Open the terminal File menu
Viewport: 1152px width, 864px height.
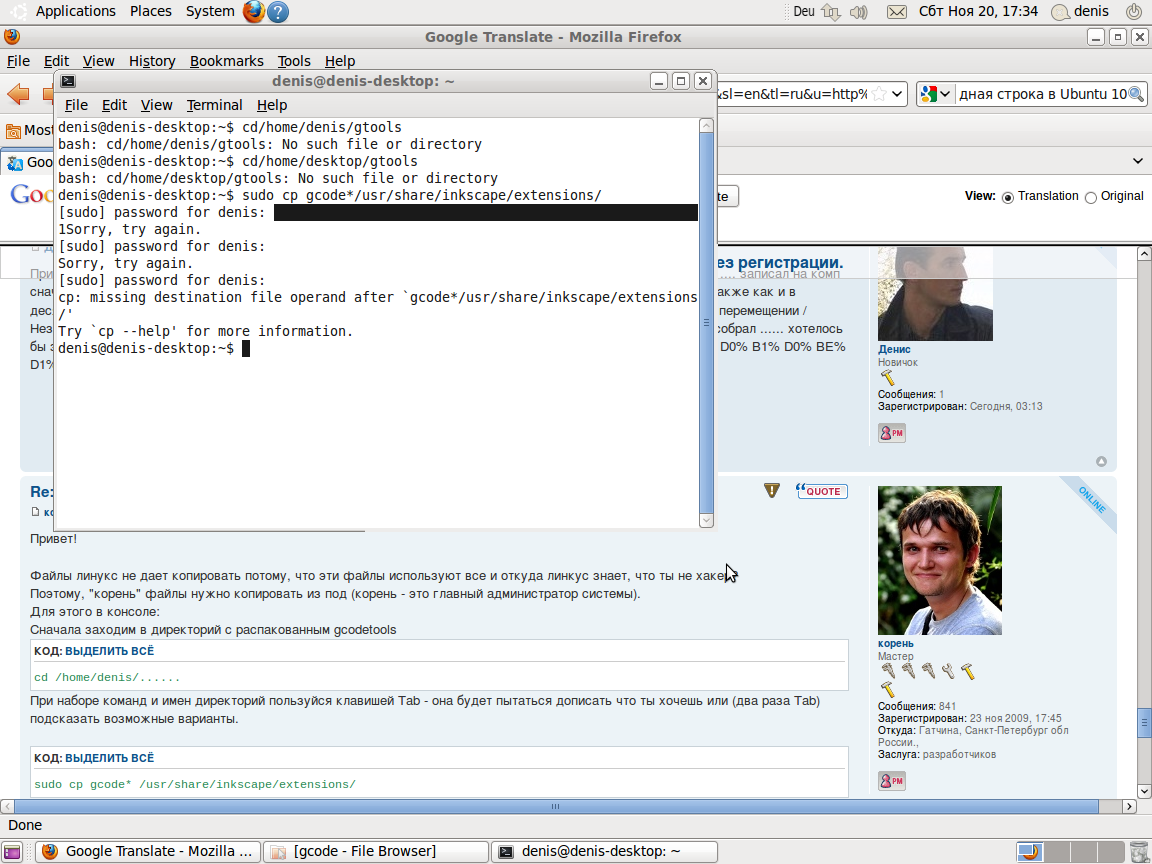tap(76, 105)
